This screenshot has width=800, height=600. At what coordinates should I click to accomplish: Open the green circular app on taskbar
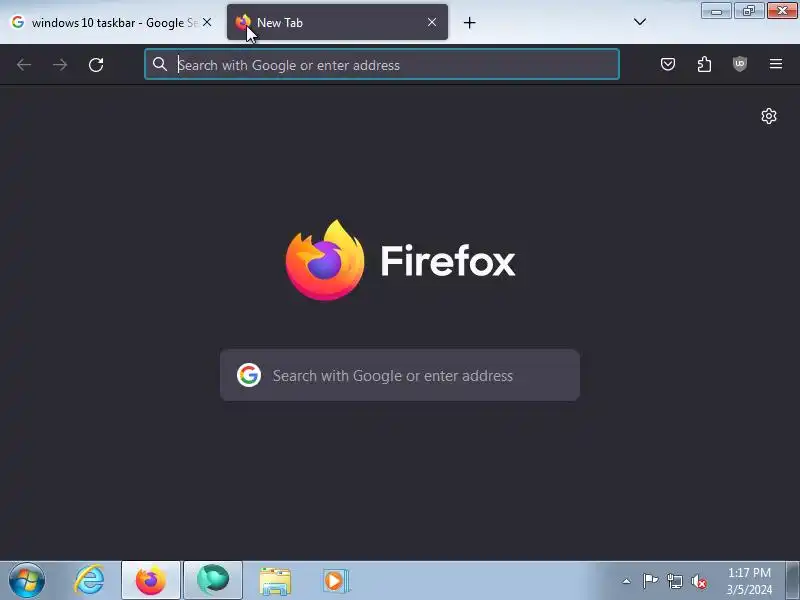click(213, 581)
